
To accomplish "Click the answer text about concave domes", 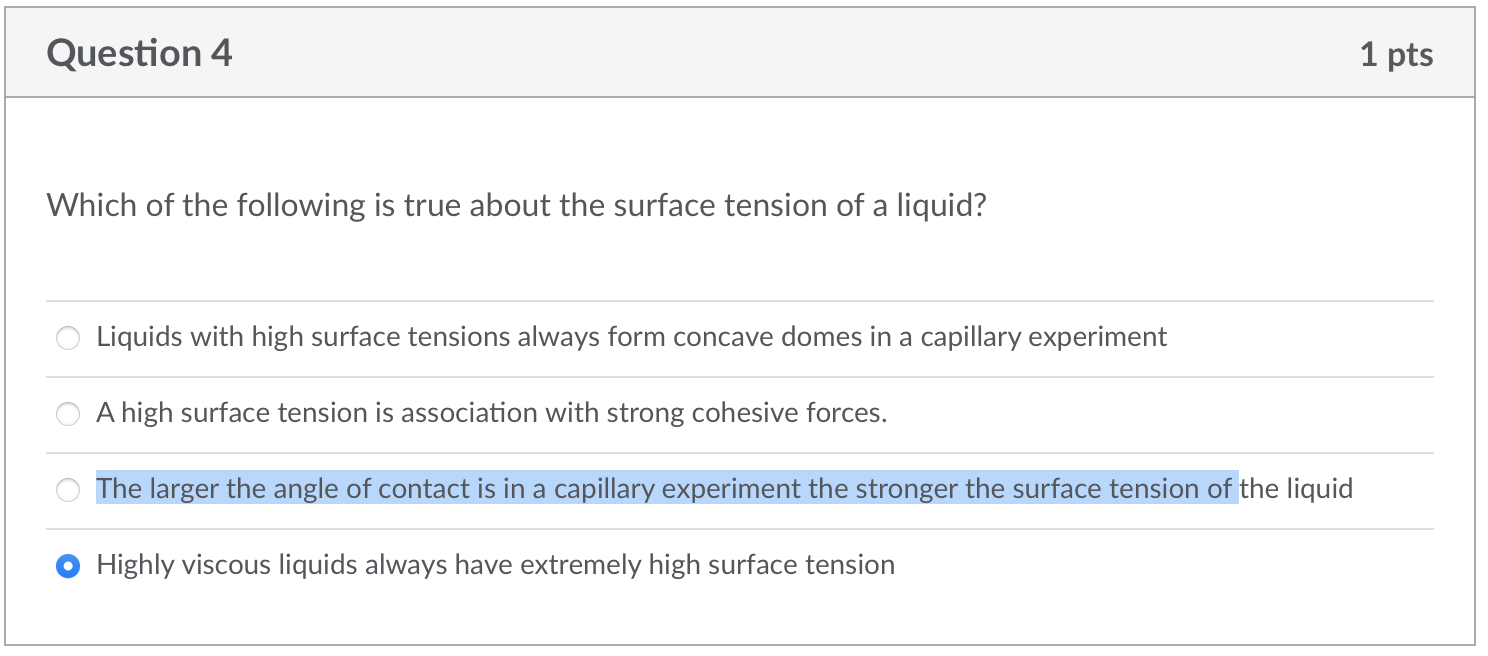I will point(630,338).
